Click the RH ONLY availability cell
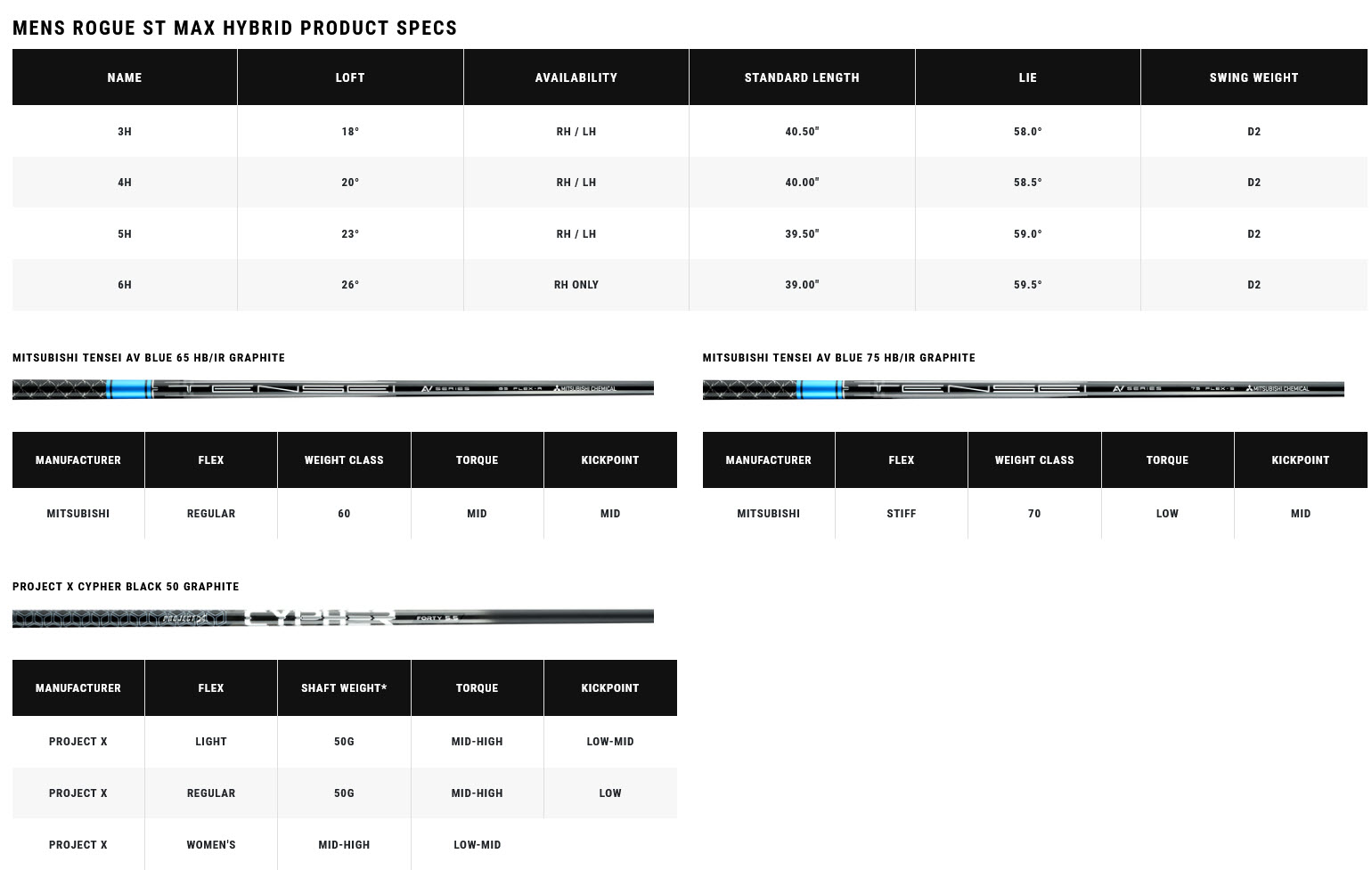 tap(576, 285)
